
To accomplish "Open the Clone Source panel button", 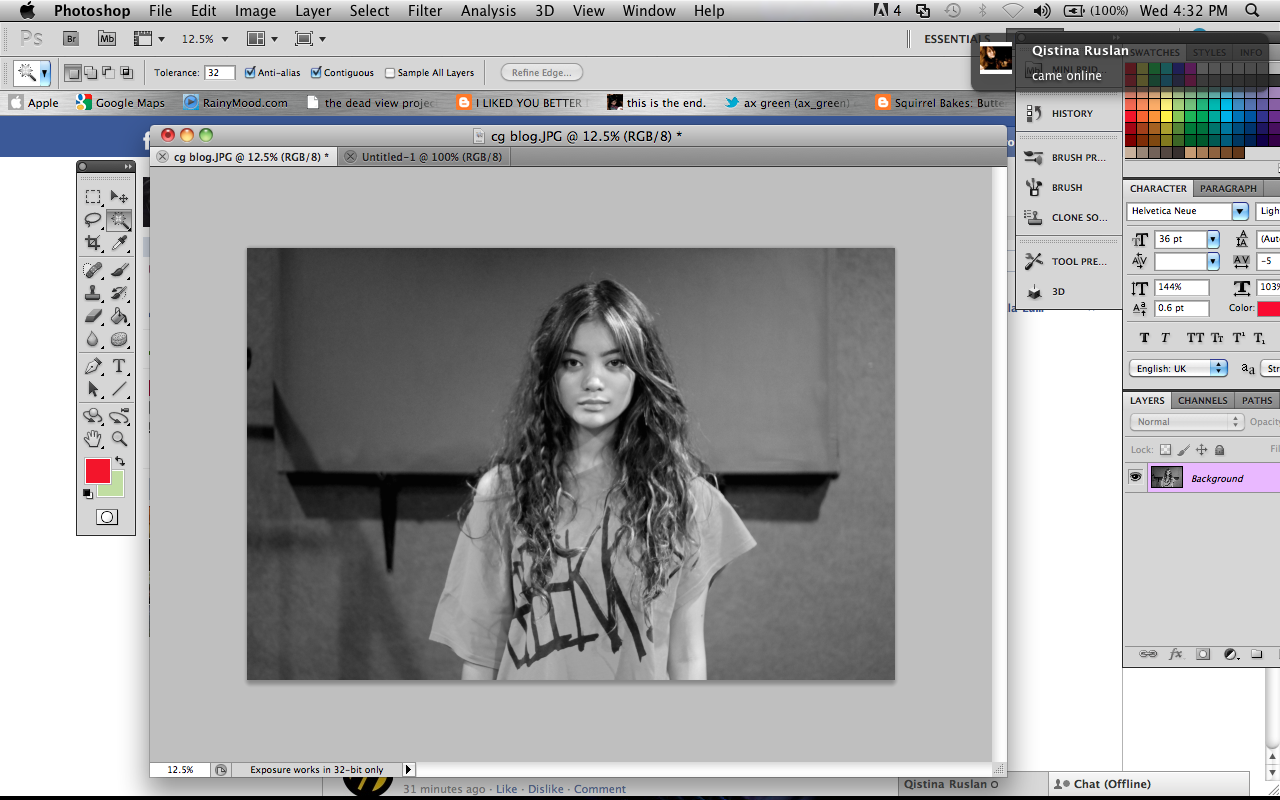I will coord(1066,217).
